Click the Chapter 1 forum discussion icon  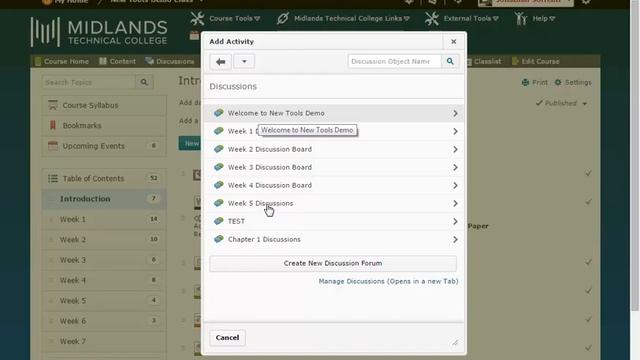tap(219, 239)
